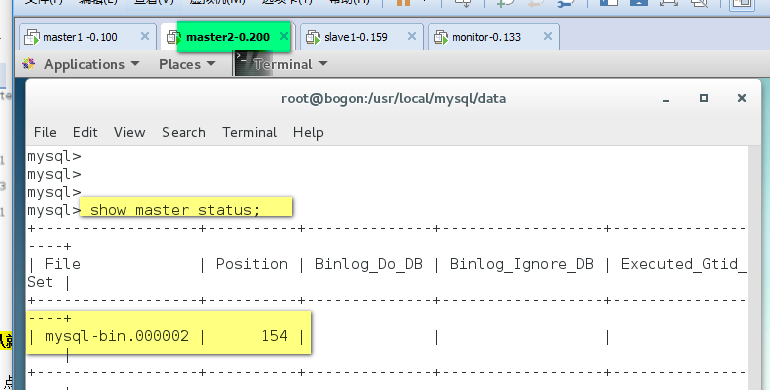Image resolution: width=770 pixels, height=390 pixels.
Task: Click the Binlog_Do_DB column header
Action: coord(369,264)
